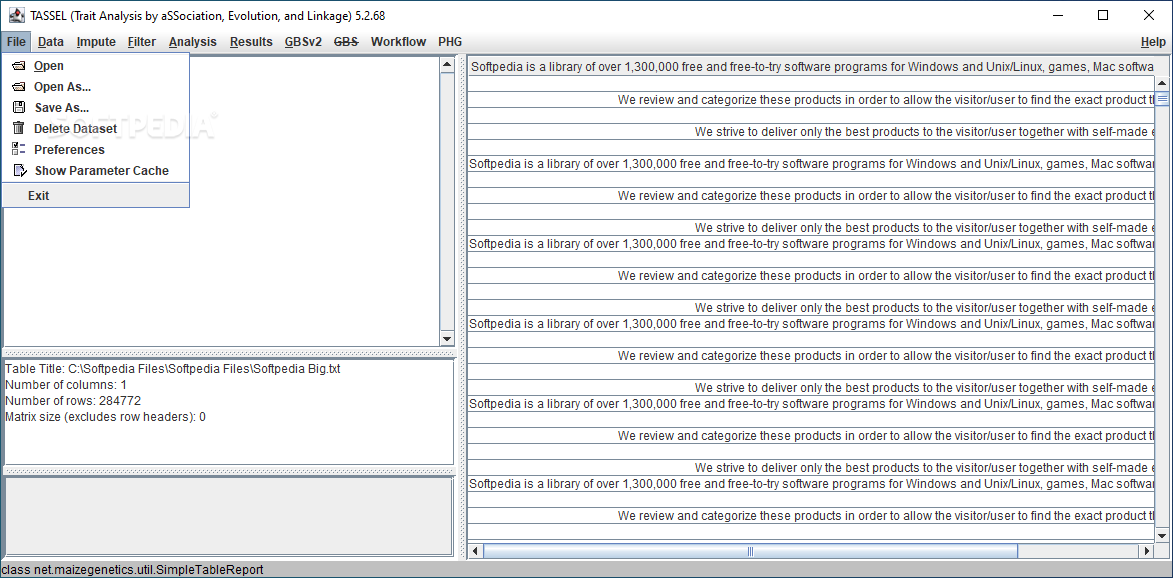Close the TASSEL window
1173x578 pixels.
[x=1149, y=15]
